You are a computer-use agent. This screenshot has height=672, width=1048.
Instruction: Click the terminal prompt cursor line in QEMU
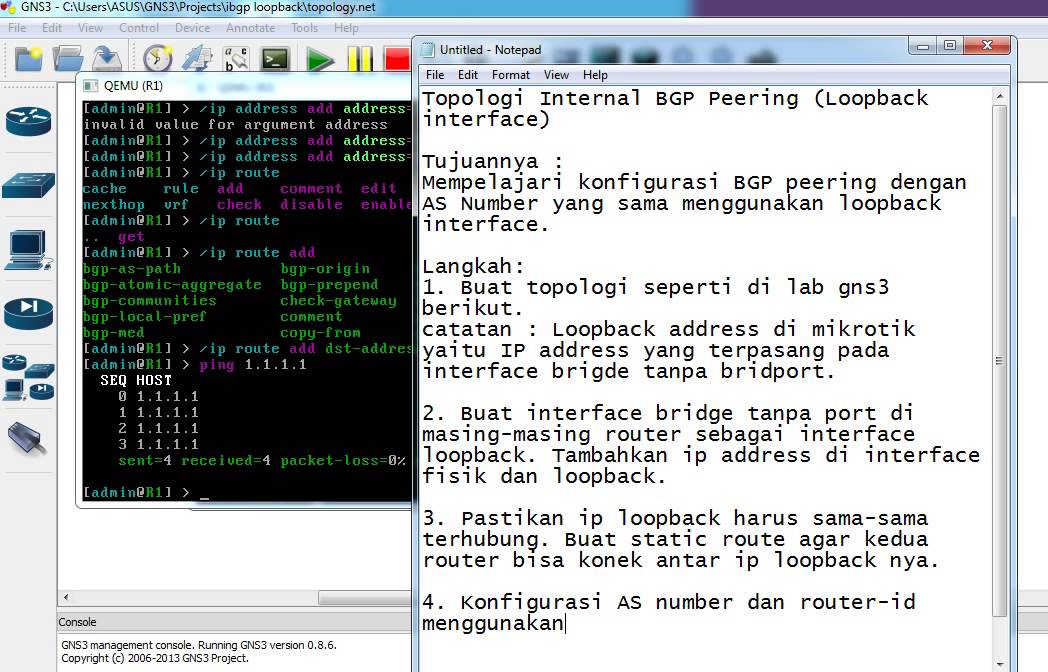[x=146, y=493]
